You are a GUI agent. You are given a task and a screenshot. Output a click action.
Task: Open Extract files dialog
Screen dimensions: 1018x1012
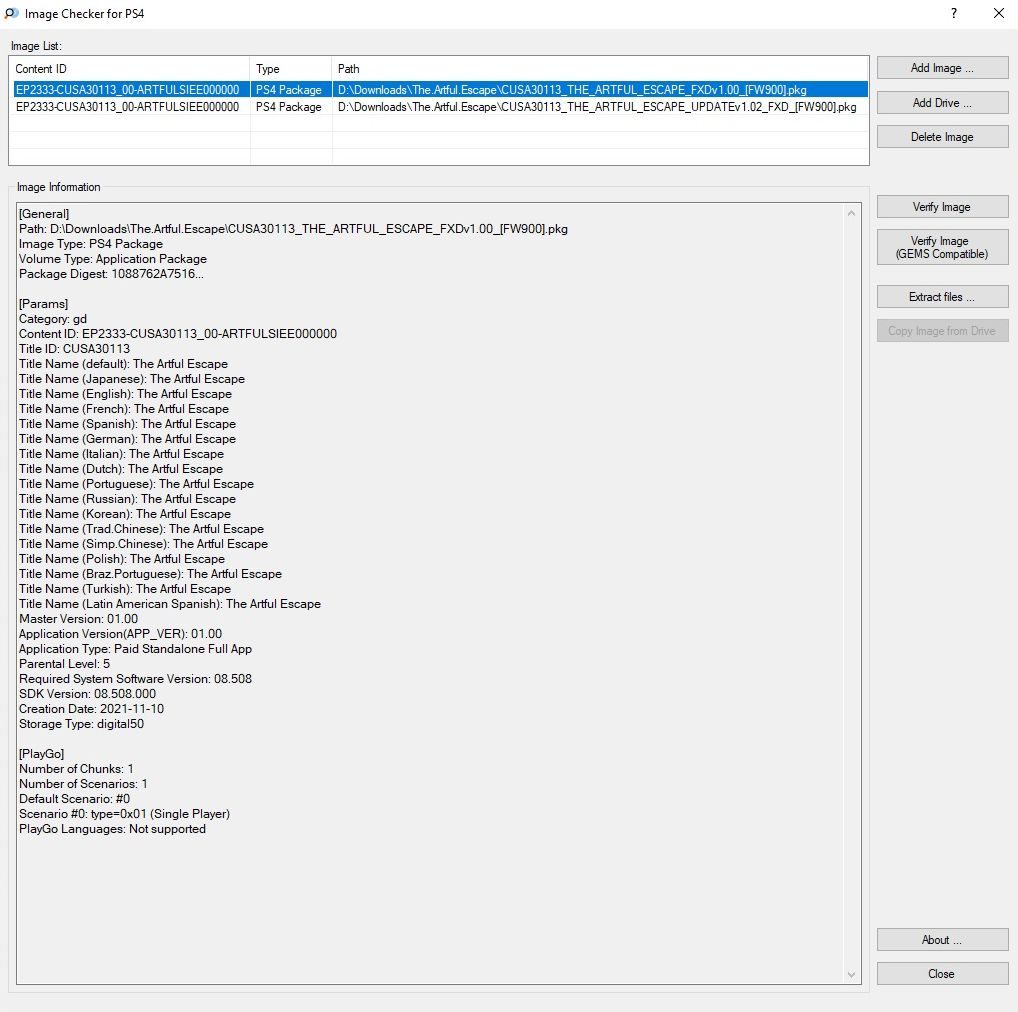(942, 297)
